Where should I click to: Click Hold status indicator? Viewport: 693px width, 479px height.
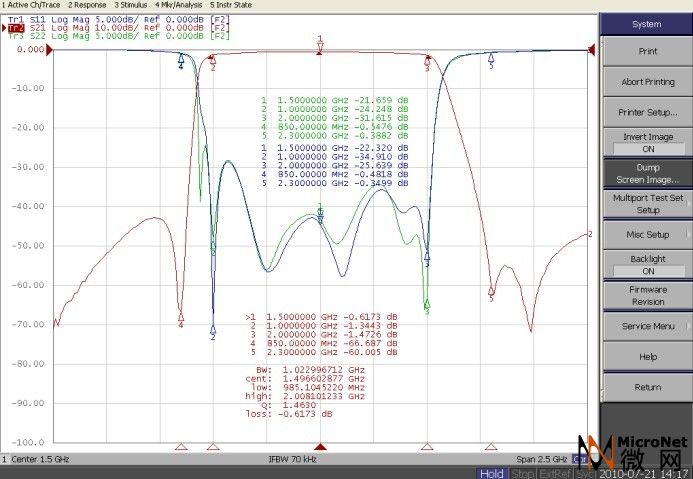491,474
